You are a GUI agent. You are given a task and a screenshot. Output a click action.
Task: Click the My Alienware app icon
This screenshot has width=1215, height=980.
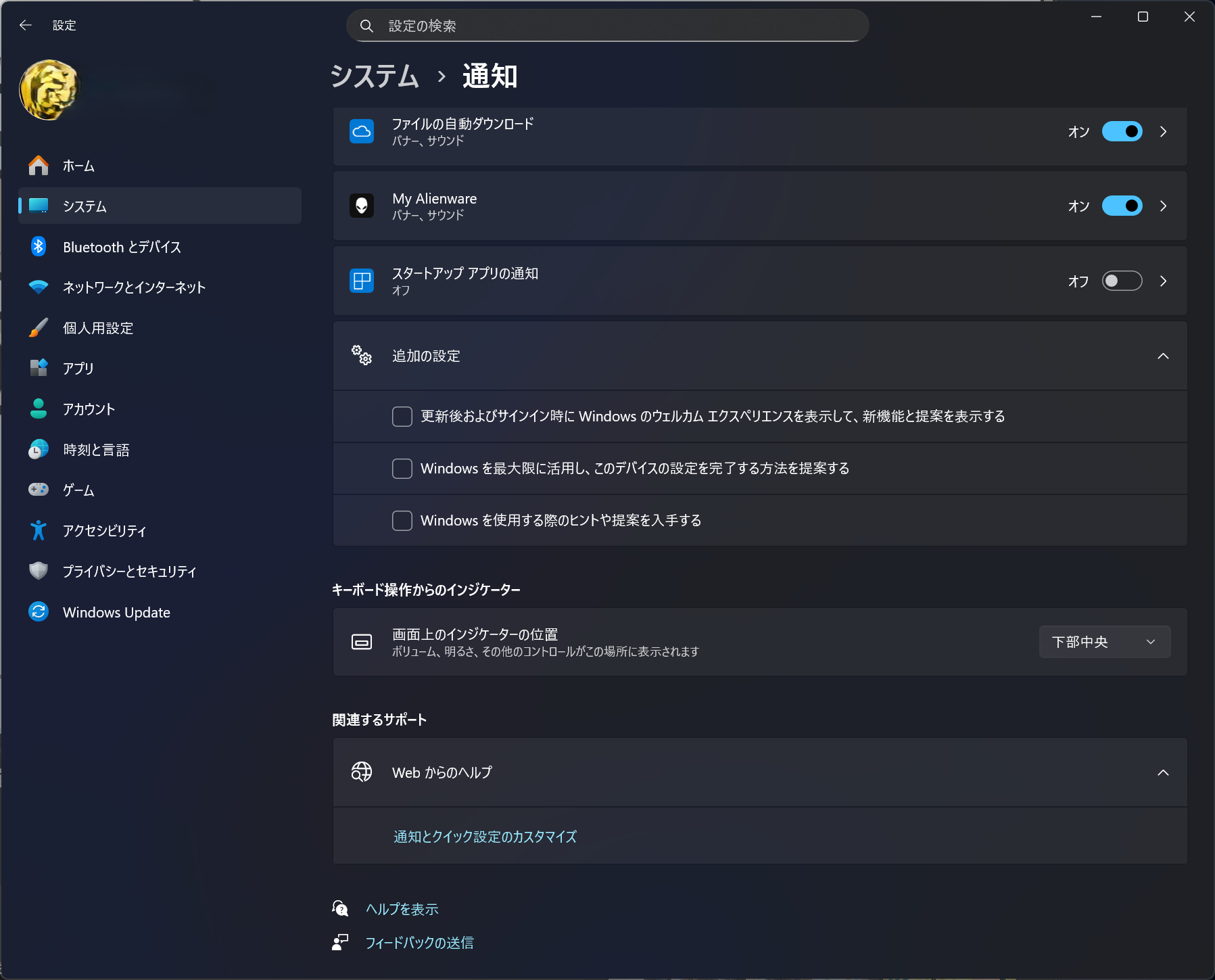362,206
